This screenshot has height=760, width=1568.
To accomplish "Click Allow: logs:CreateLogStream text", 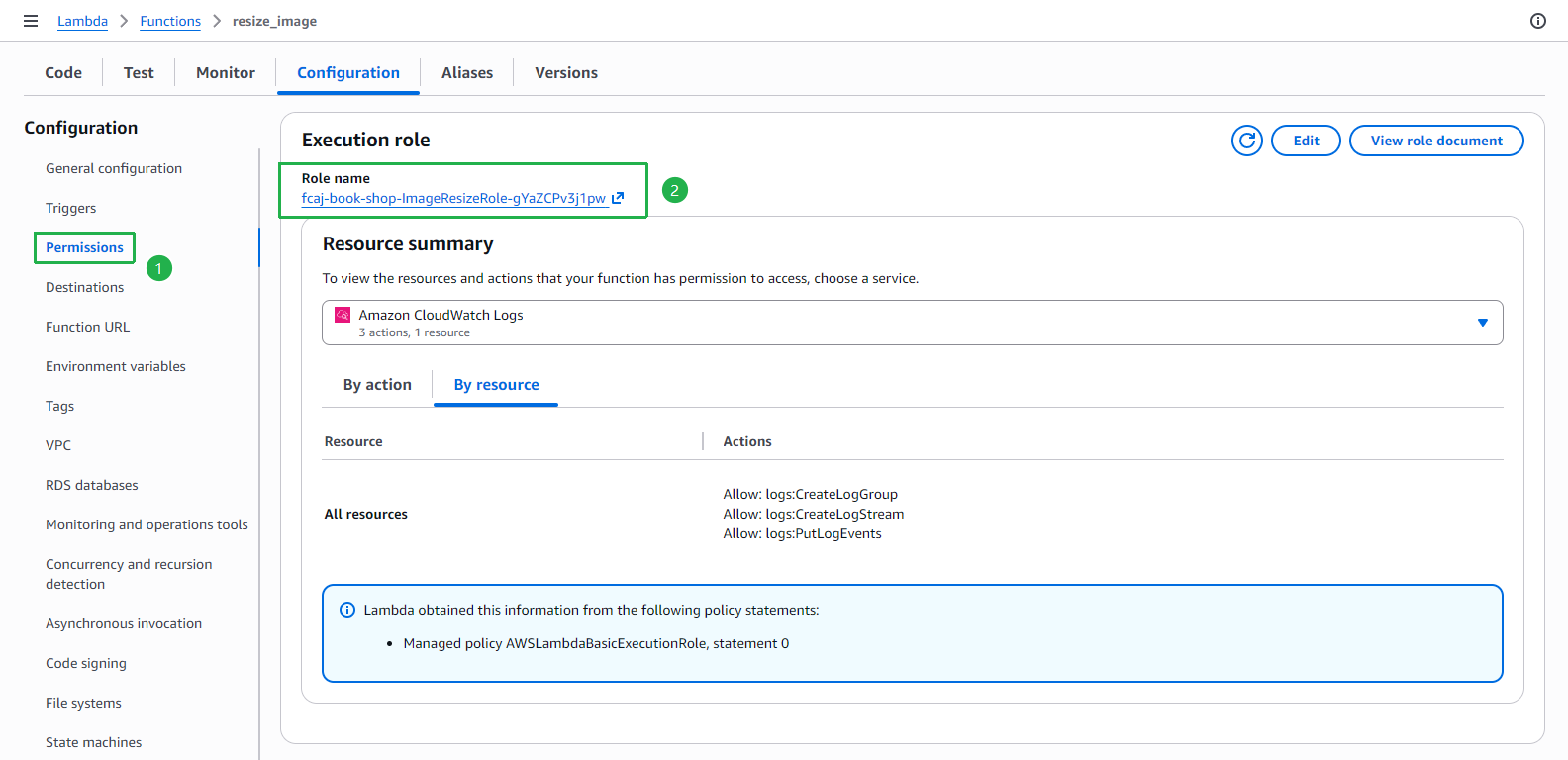I will tap(814, 514).
